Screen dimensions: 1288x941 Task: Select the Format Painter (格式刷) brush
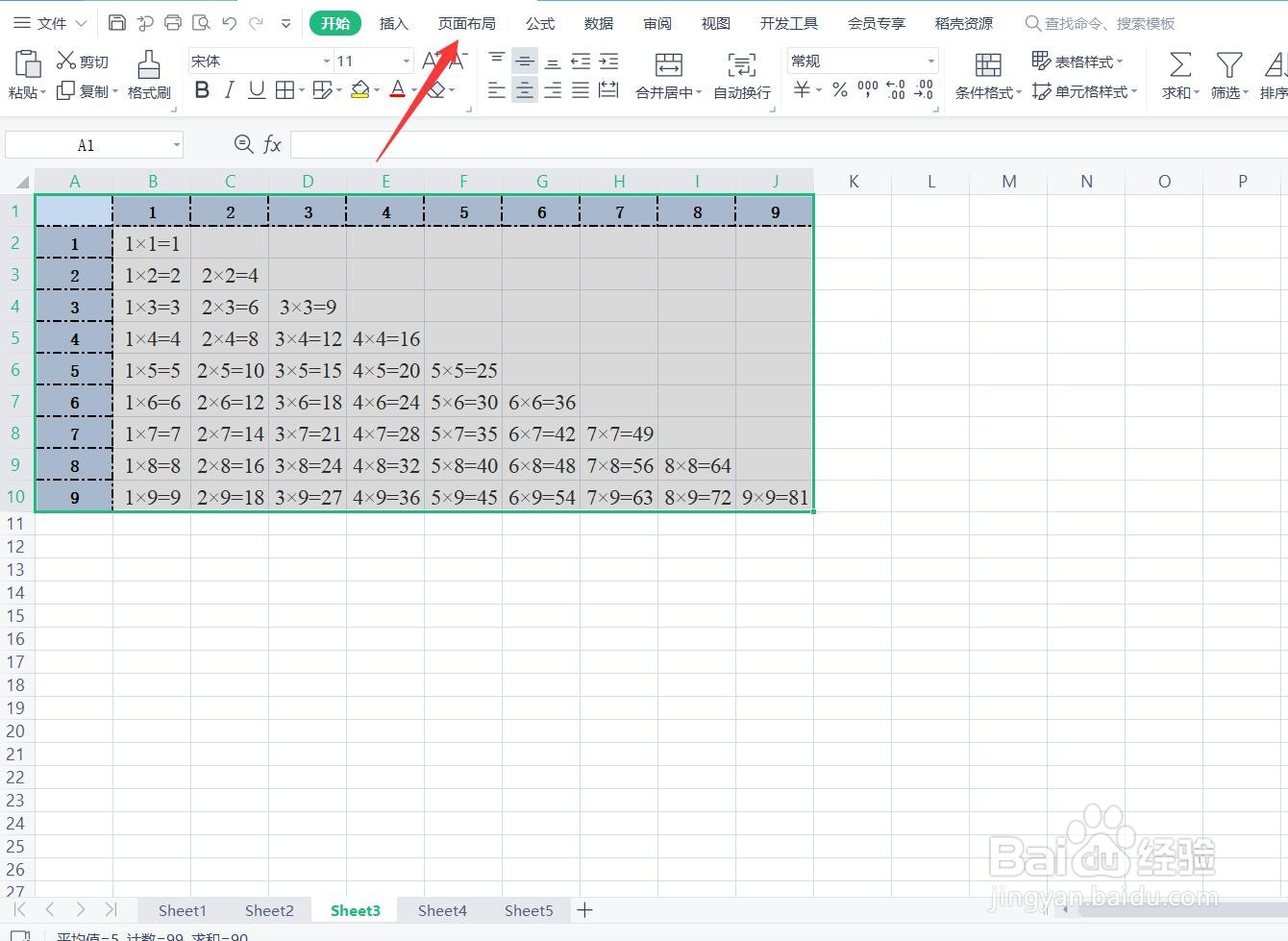point(149,75)
